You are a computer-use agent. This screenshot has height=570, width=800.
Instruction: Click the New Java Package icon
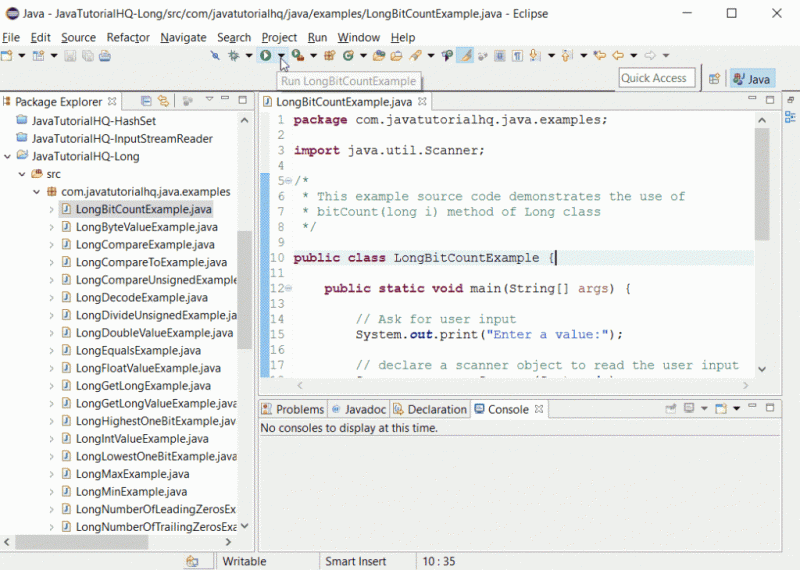coord(330,56)
